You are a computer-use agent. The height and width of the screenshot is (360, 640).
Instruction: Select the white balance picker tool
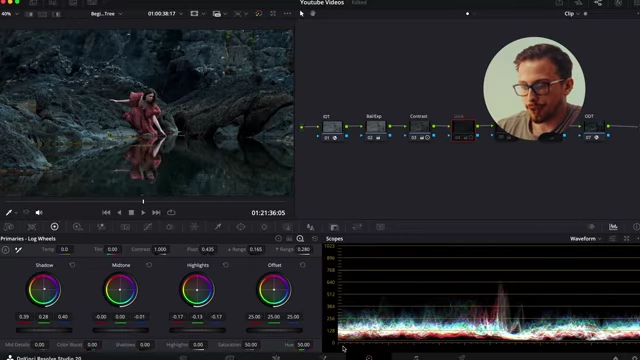click(x=18, y=249)
